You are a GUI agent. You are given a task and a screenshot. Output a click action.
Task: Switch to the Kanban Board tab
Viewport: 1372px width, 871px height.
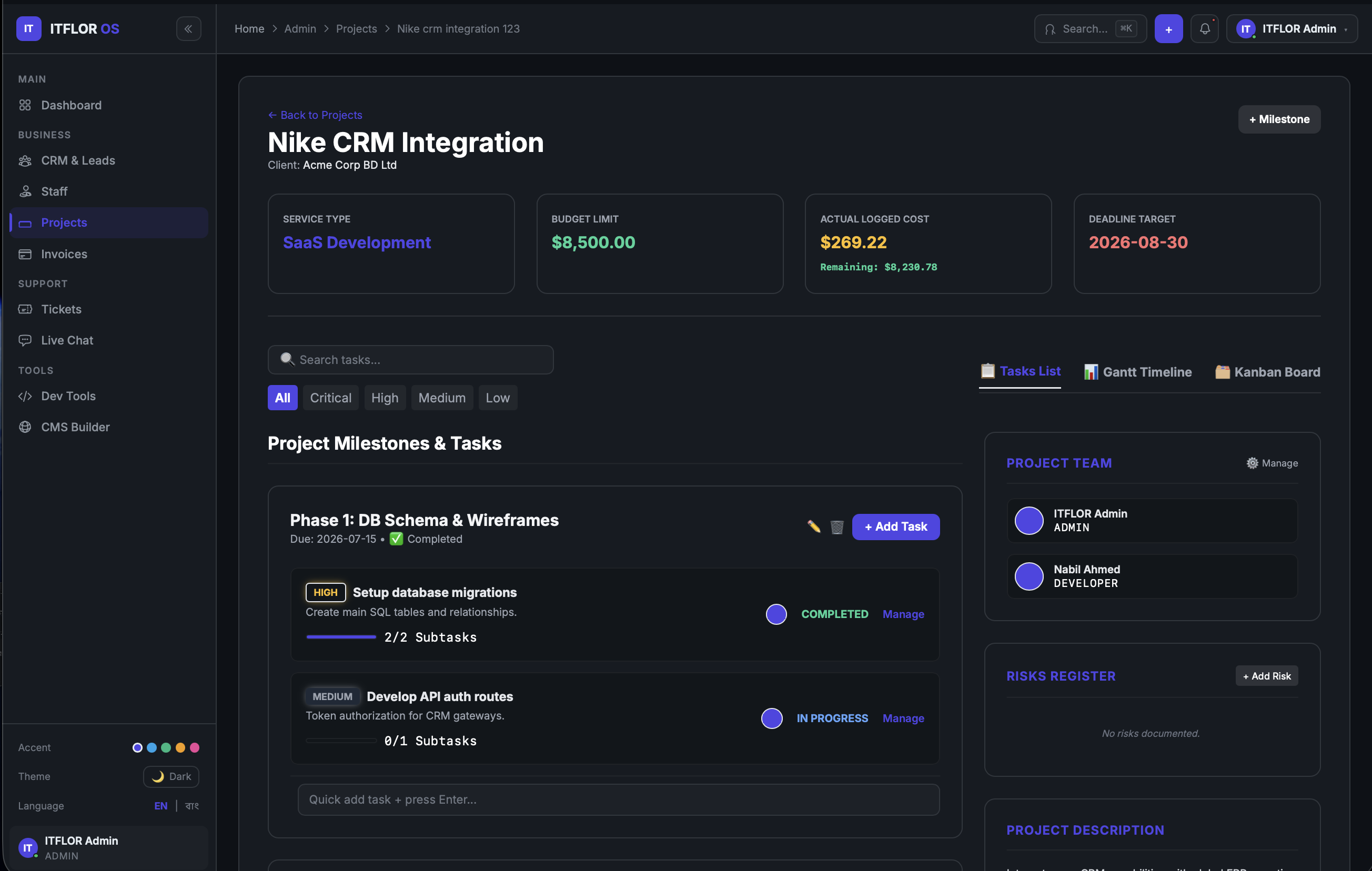point(1267,372)
